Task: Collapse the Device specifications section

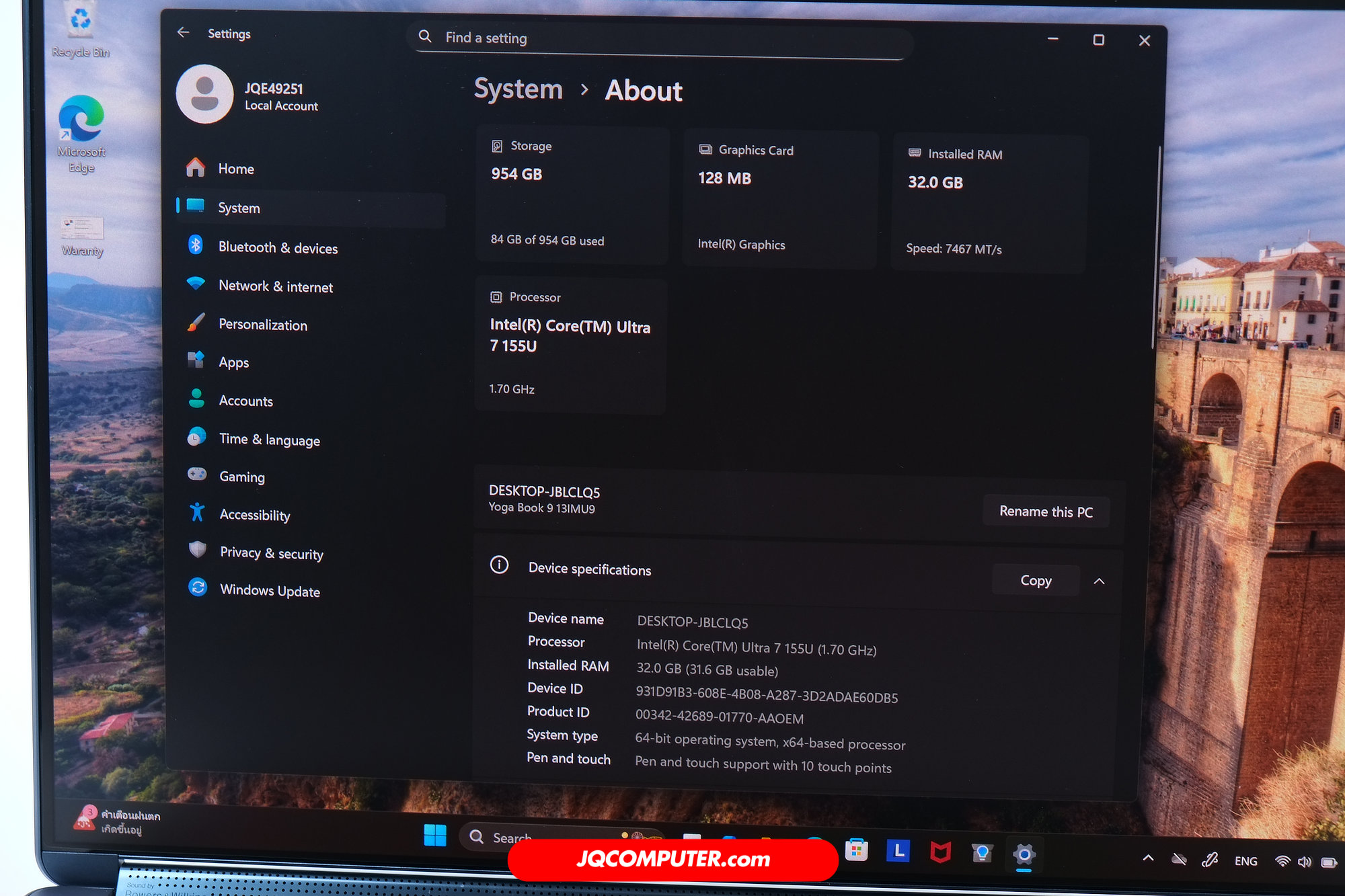Action: tap(1099, 581)
